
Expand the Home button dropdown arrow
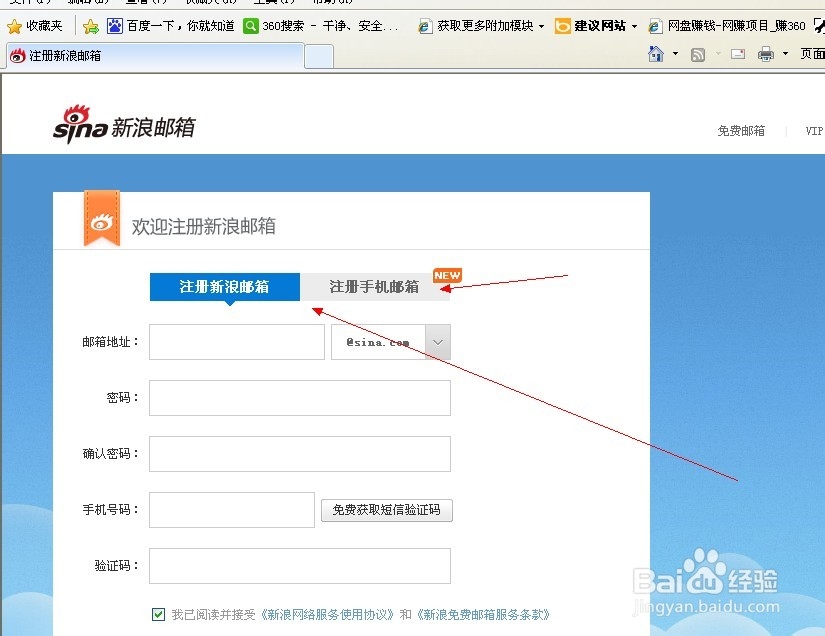[676, 54]
